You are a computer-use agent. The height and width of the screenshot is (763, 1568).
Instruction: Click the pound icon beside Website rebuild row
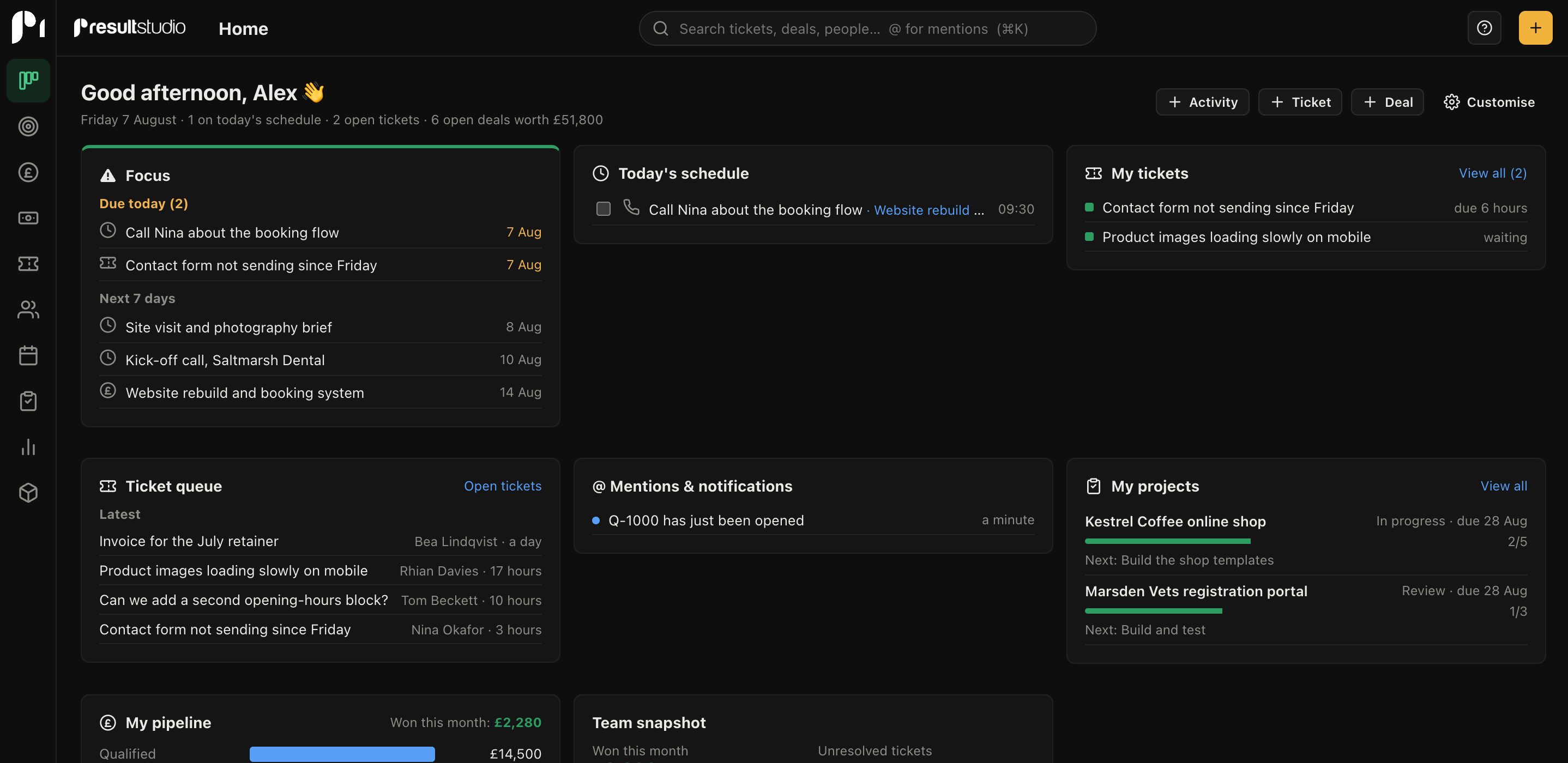(108, 391)
